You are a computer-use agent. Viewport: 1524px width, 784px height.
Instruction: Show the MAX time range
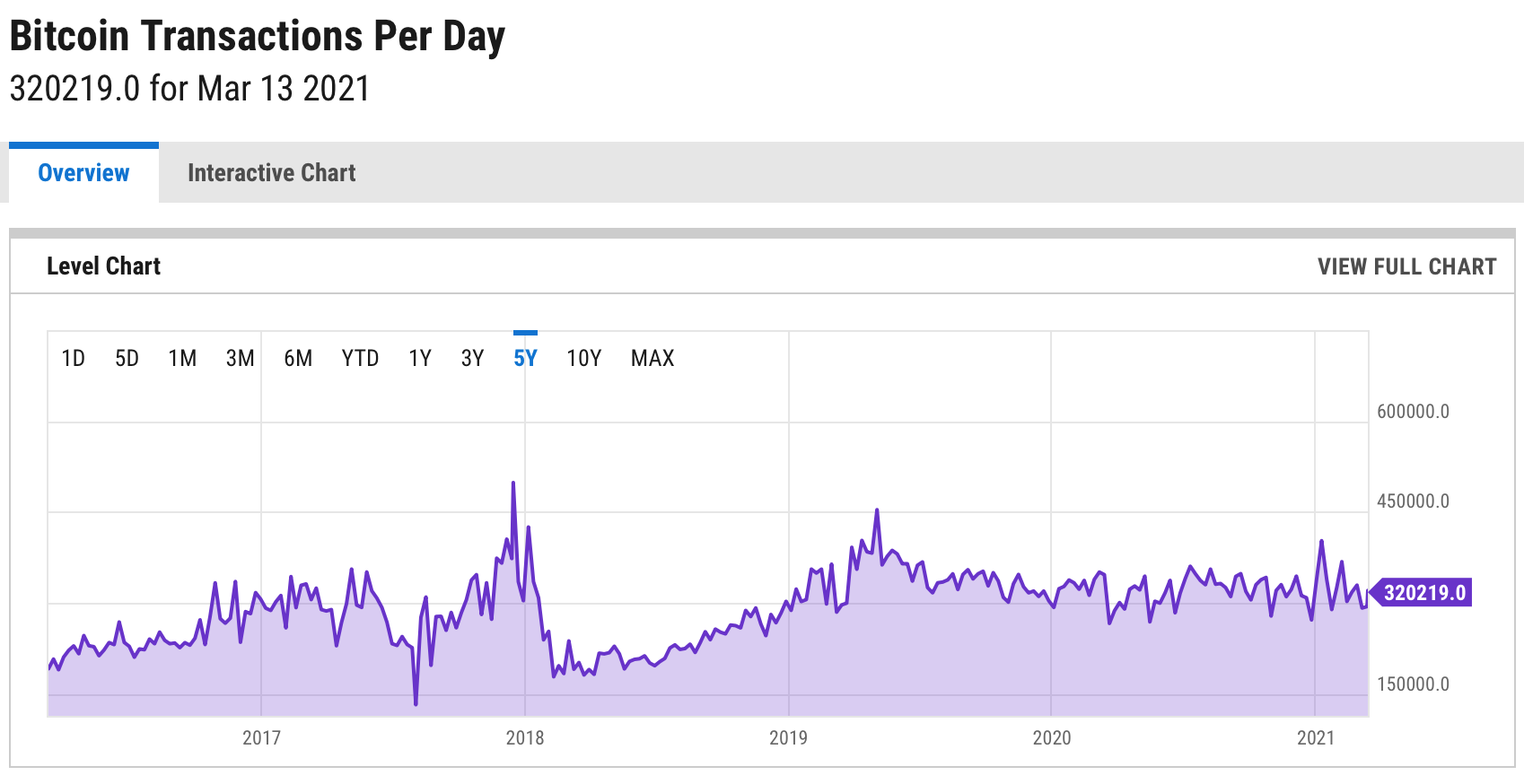[x=653, y=359]
